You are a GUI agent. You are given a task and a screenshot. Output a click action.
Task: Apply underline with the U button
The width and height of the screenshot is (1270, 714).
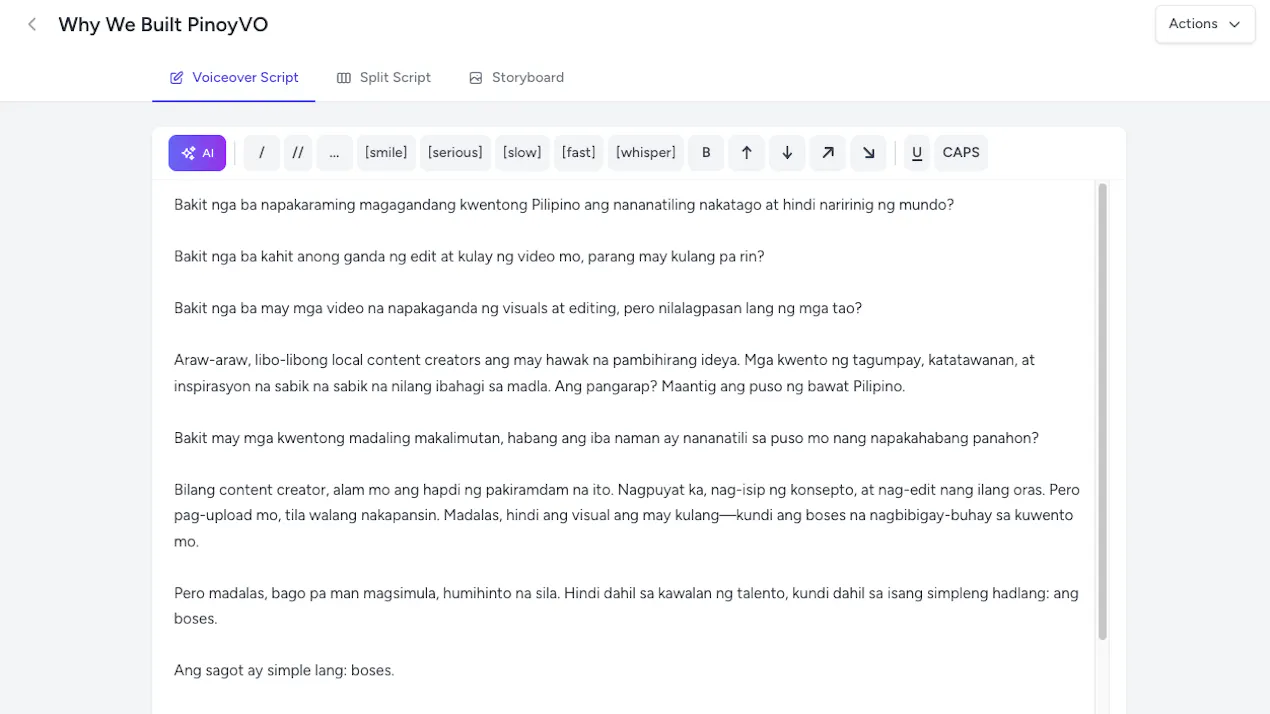click(x=917, y=153)
